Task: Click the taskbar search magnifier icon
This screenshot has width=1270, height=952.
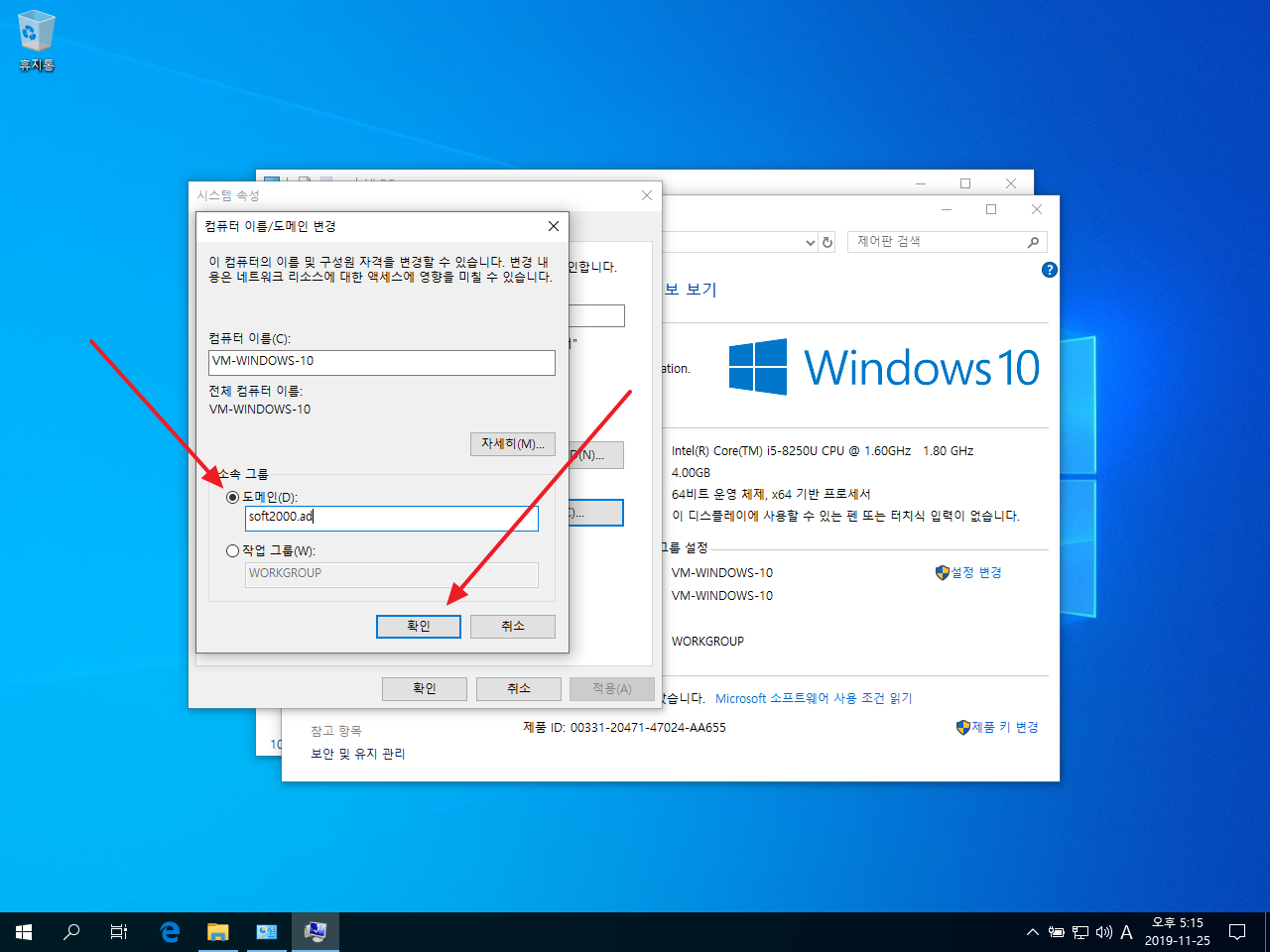Action: click(71, 932)
